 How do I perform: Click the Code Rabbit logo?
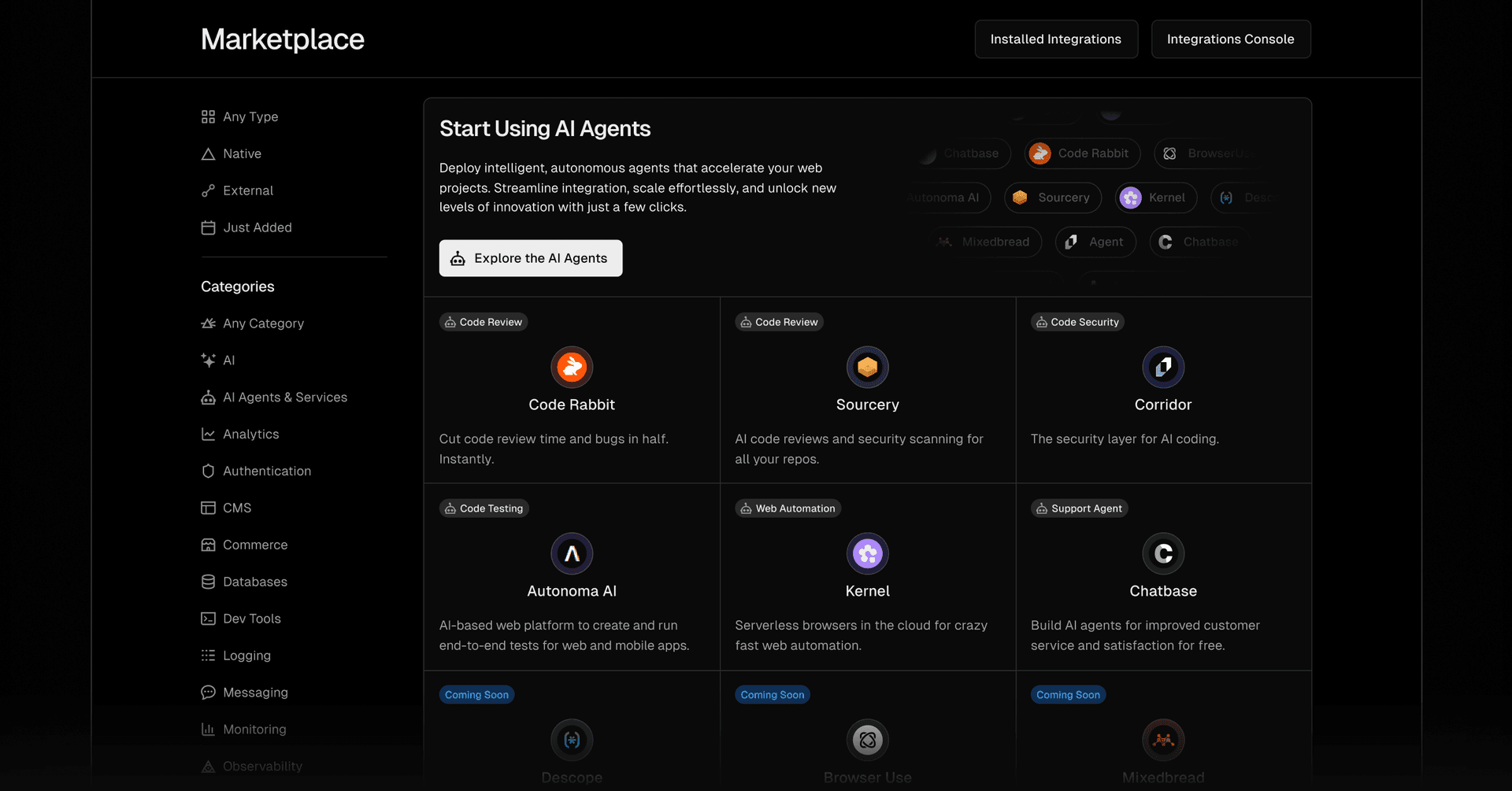(572, 367)
